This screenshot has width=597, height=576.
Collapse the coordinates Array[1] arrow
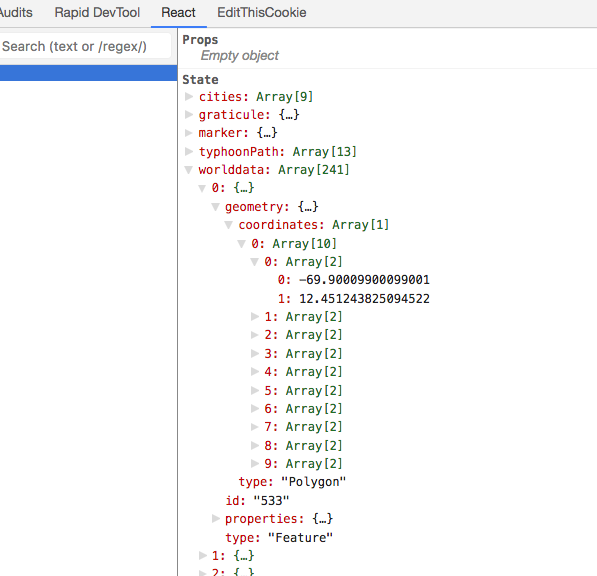click(x=228, y=225)
